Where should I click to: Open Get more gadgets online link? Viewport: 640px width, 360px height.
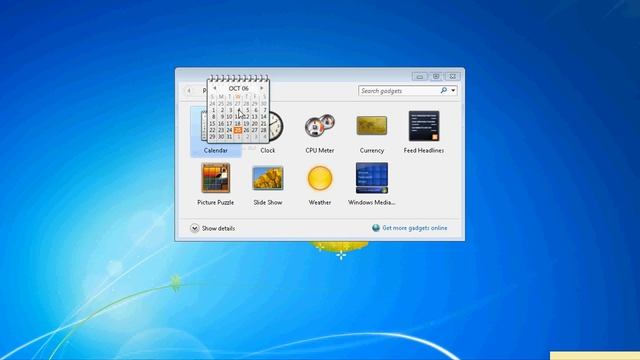point(415,228)
